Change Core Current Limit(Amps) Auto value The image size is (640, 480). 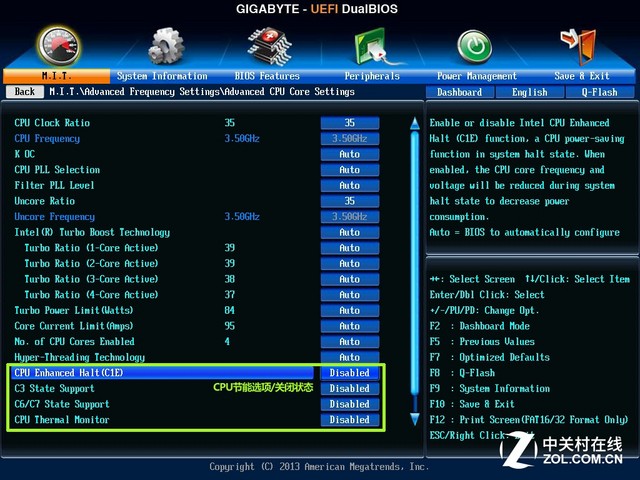click(x=350, y=326)
